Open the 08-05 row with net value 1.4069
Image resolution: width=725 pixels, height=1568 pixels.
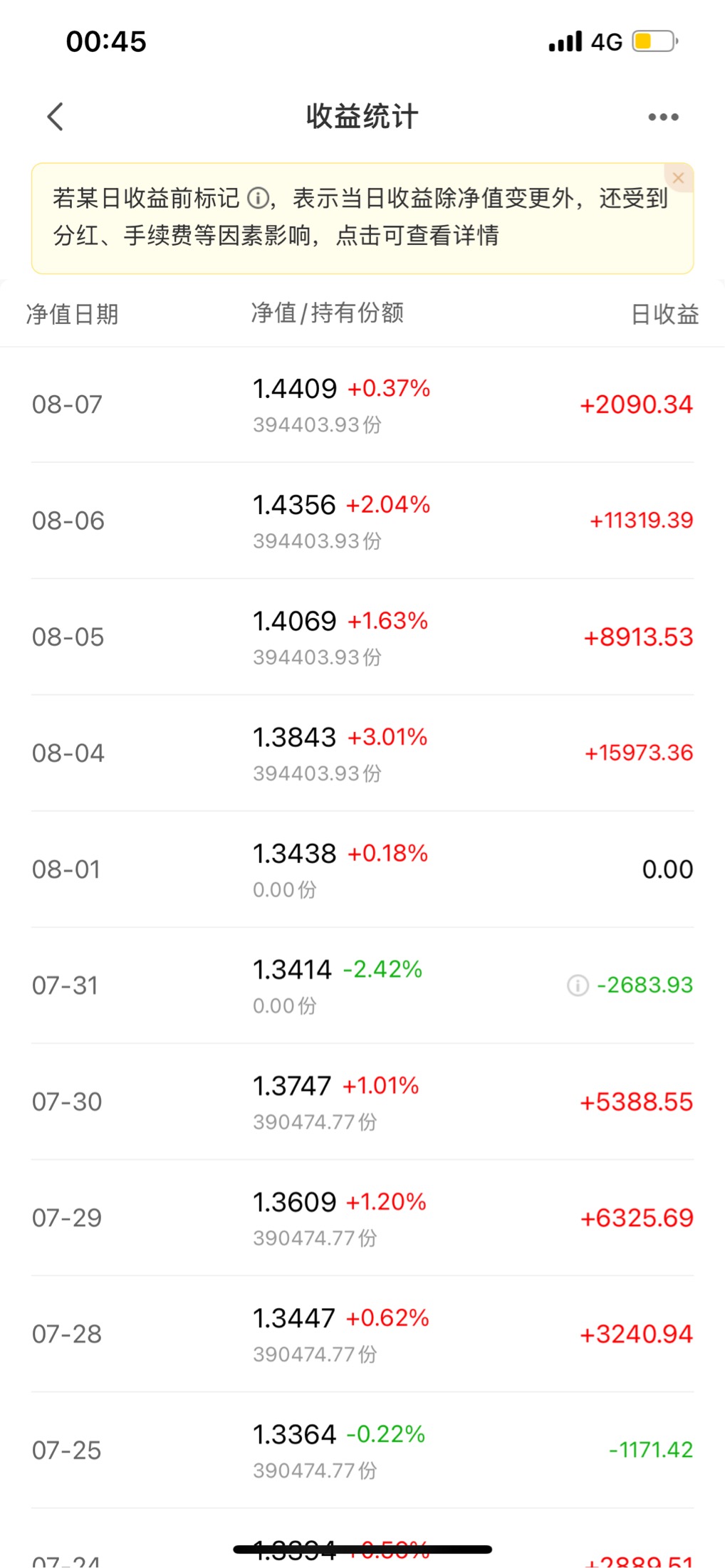click(362, 637)
